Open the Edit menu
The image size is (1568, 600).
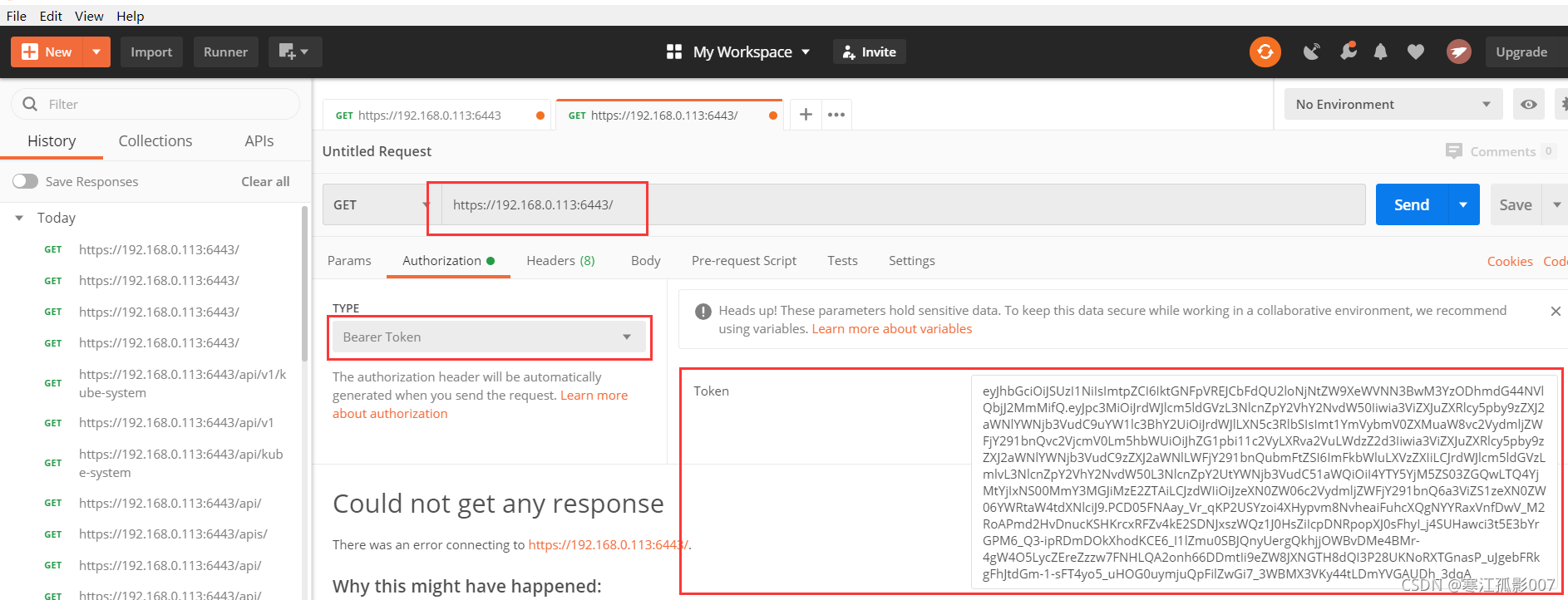point(51,16)
